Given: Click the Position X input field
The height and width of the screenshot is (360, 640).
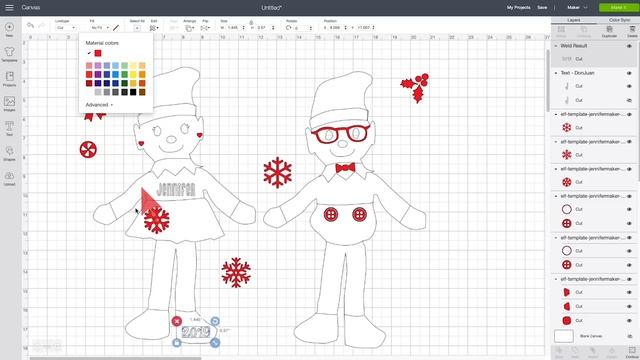Looking at the screenshot, I should (x=336, y=28).
